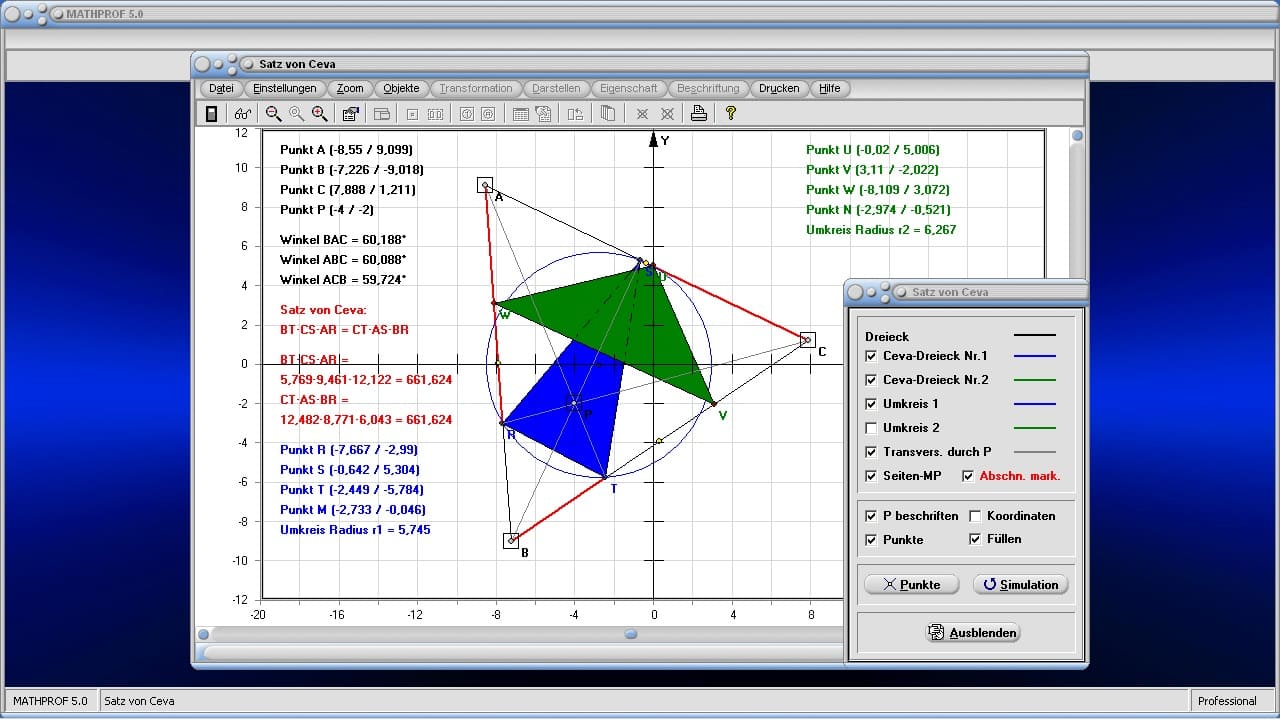1280x720 pixels.
Task: Click the double-box toolbar icon
Action: [x=435, y=114]
